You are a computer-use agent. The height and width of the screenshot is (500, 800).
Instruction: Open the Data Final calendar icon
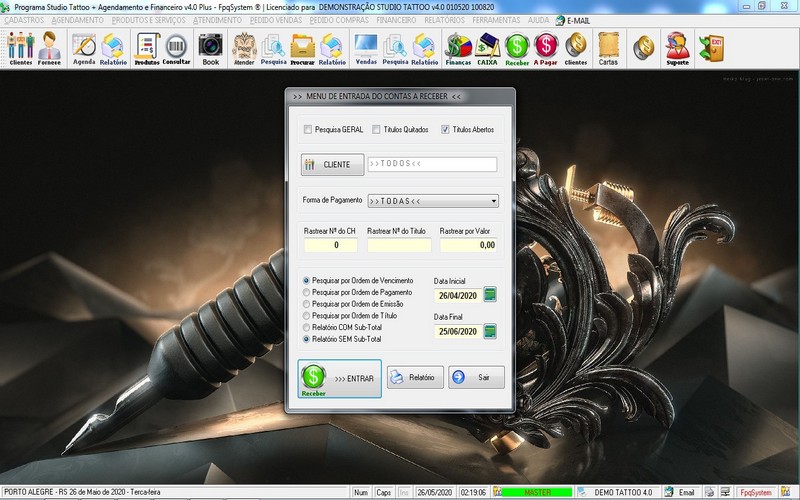point(490,331)
